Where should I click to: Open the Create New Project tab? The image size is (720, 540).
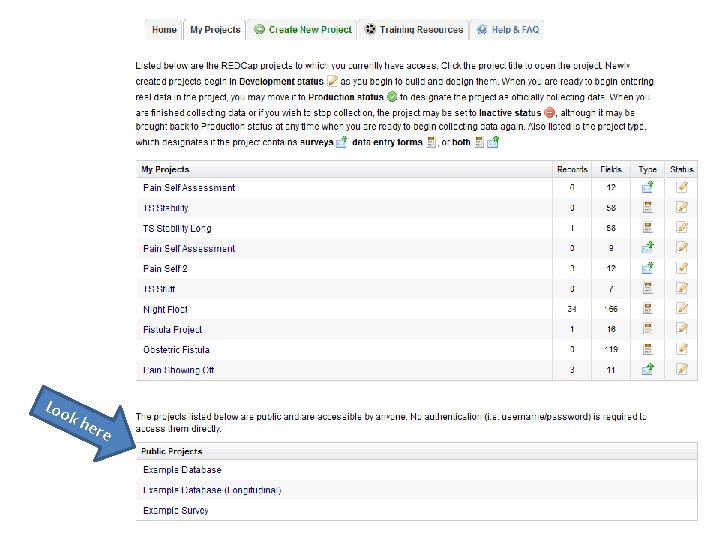tap(303, 30)
